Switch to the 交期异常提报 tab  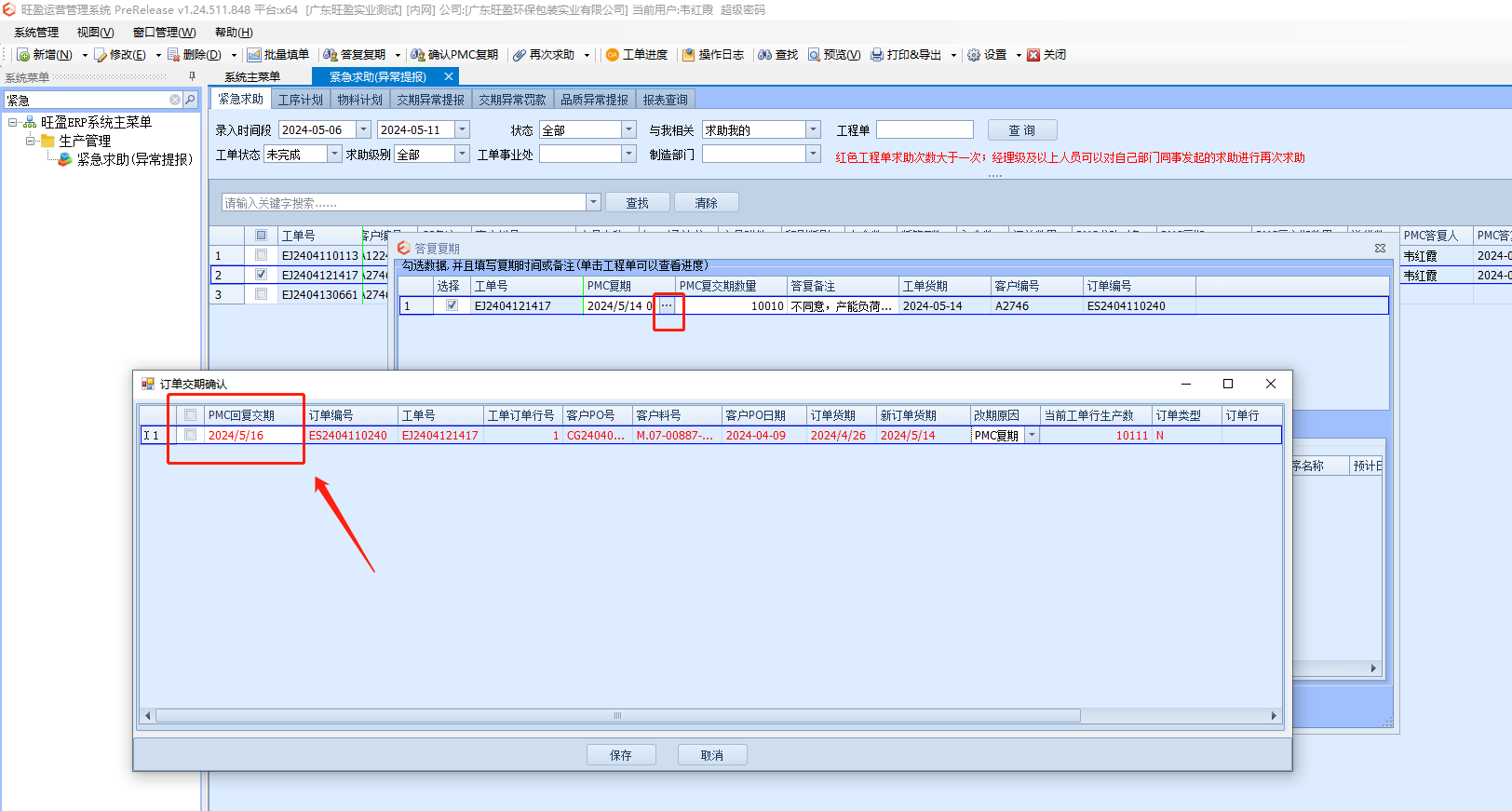(431, 100)
